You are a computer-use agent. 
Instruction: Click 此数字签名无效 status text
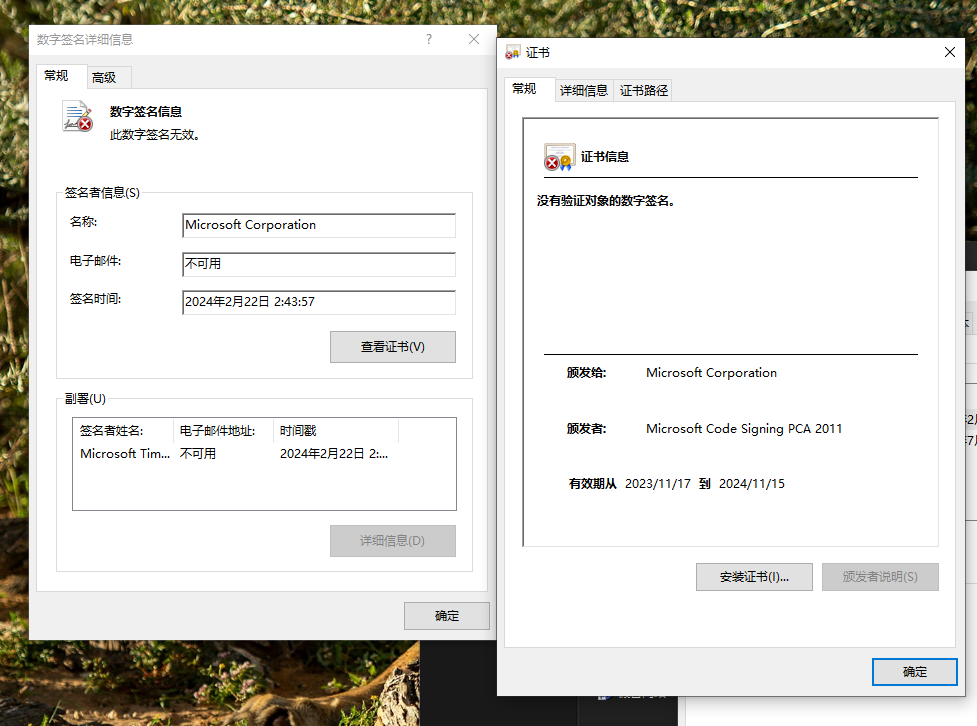coord(155,135)
